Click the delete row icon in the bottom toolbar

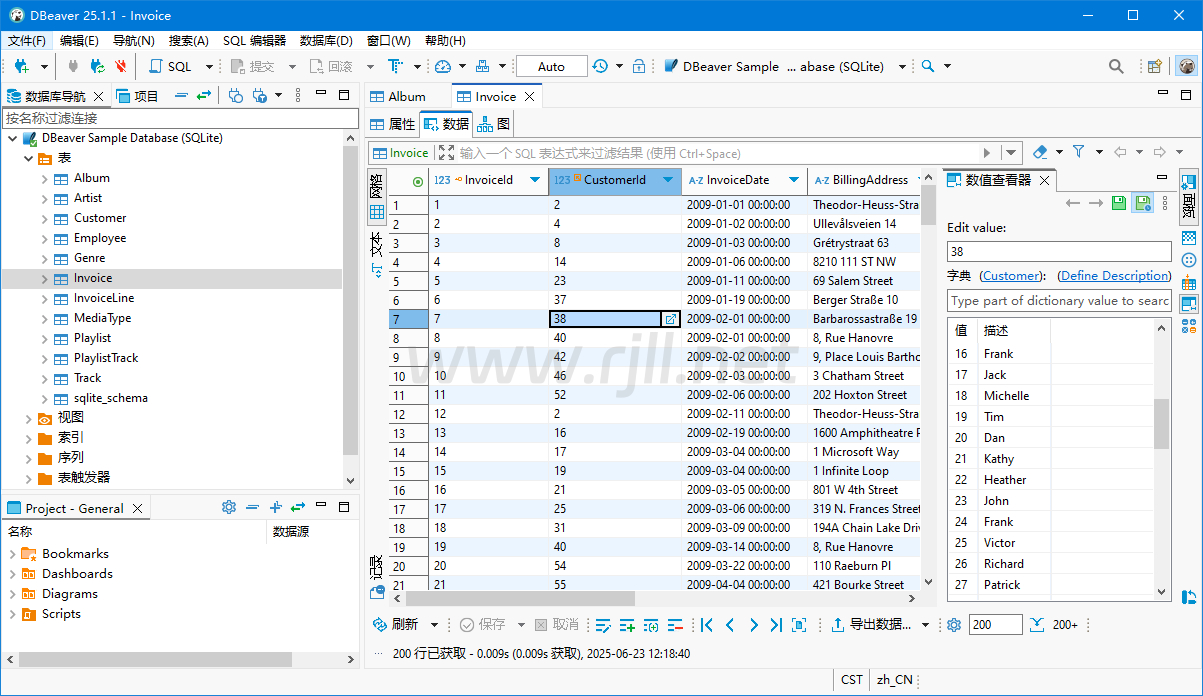click(x=674, y=625)
